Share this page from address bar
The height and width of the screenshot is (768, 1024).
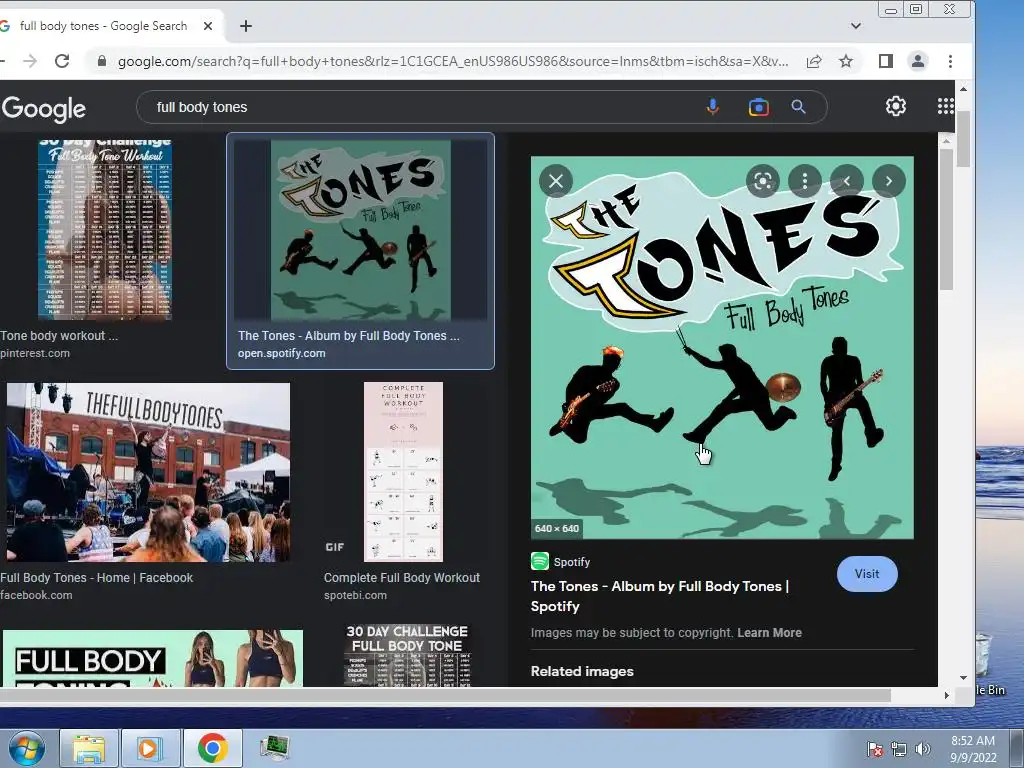814,61
